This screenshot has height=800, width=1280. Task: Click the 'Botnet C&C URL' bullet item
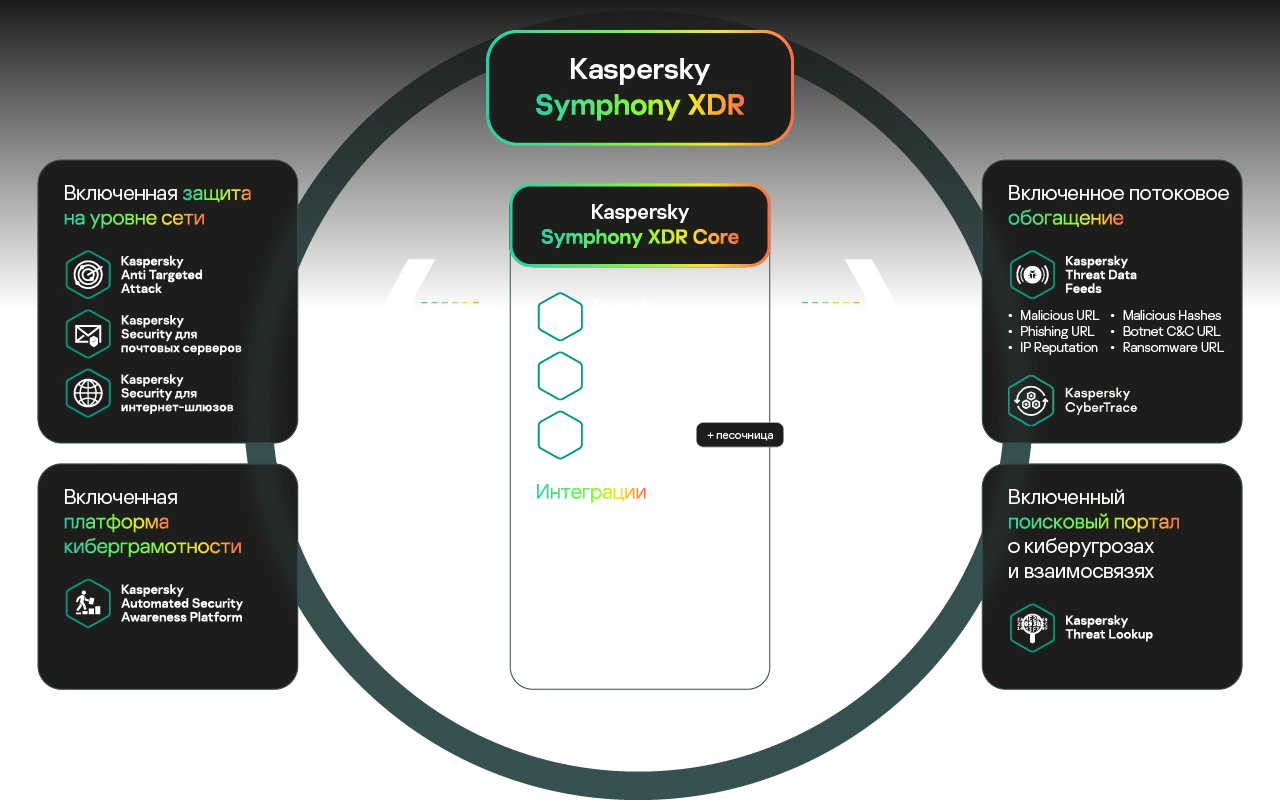(x=1166, y=331)
